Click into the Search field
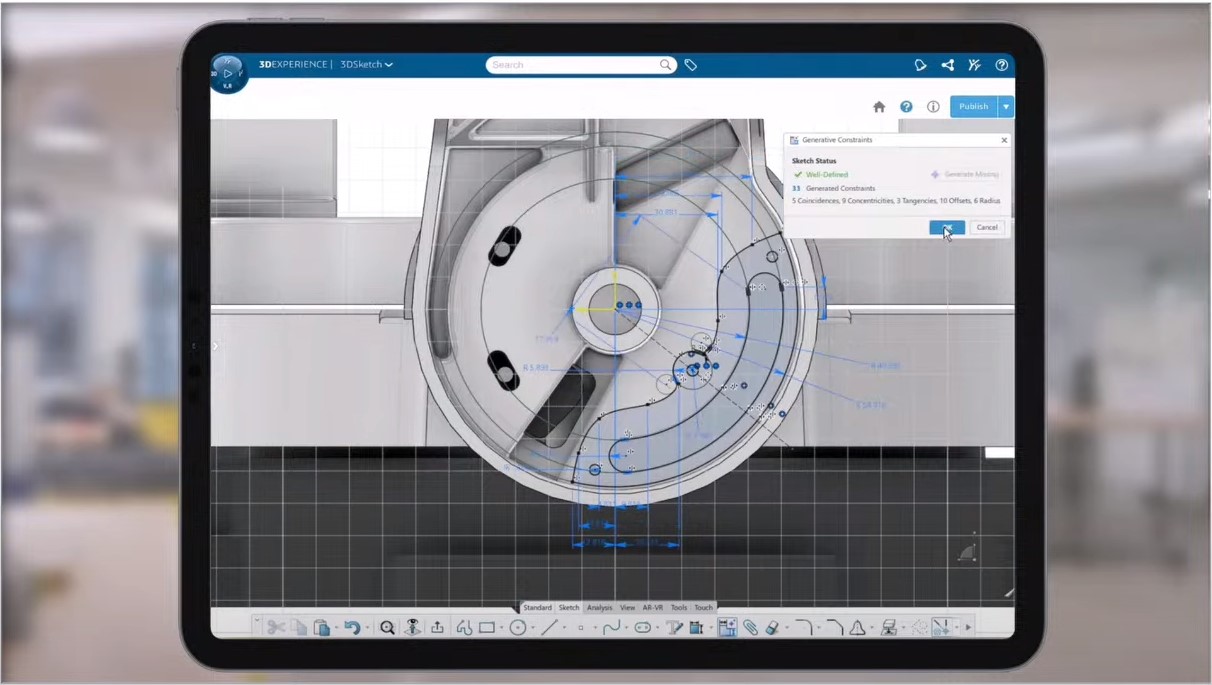 pos(572,65)
